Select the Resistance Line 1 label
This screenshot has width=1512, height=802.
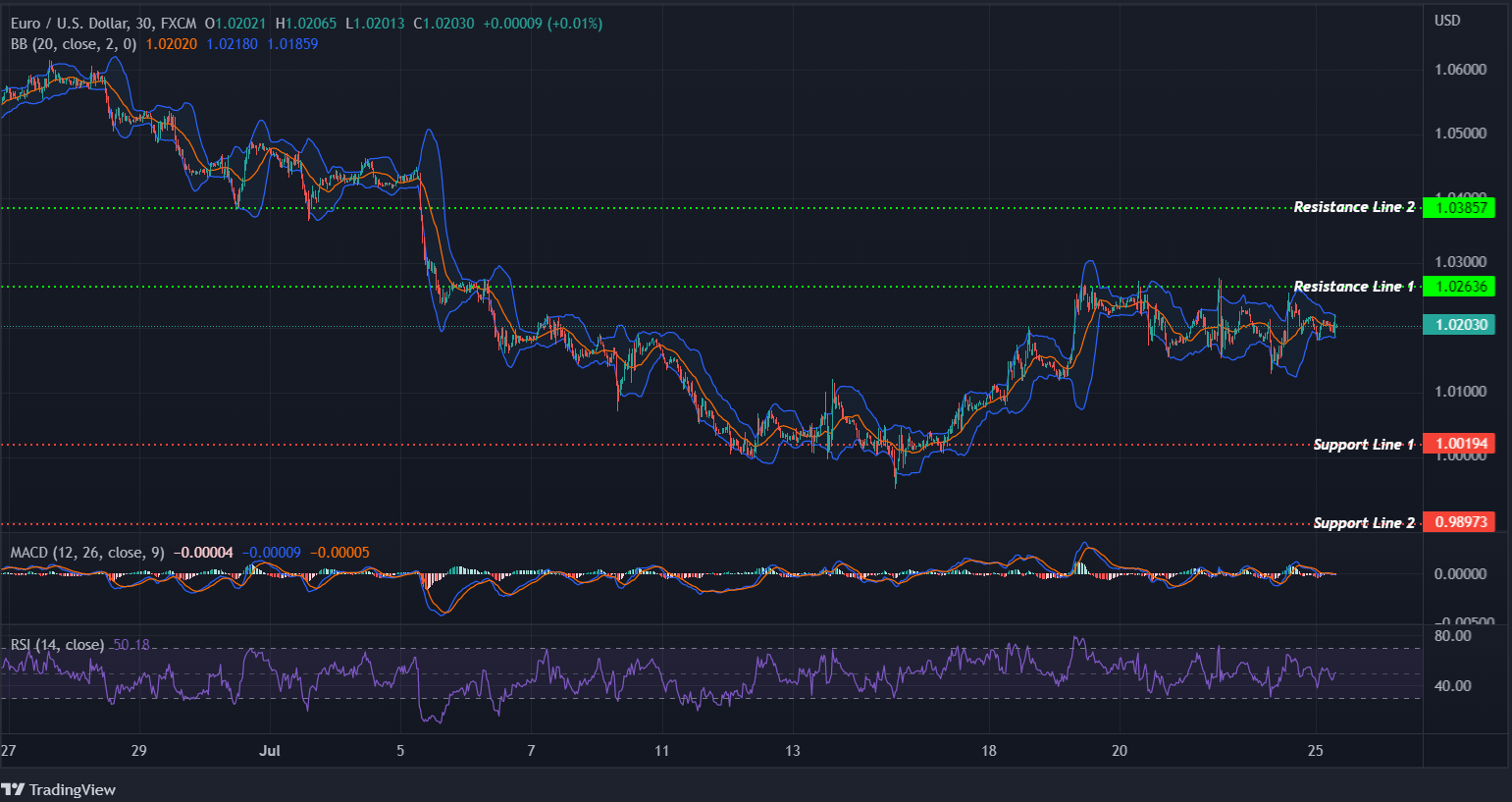1353,287
